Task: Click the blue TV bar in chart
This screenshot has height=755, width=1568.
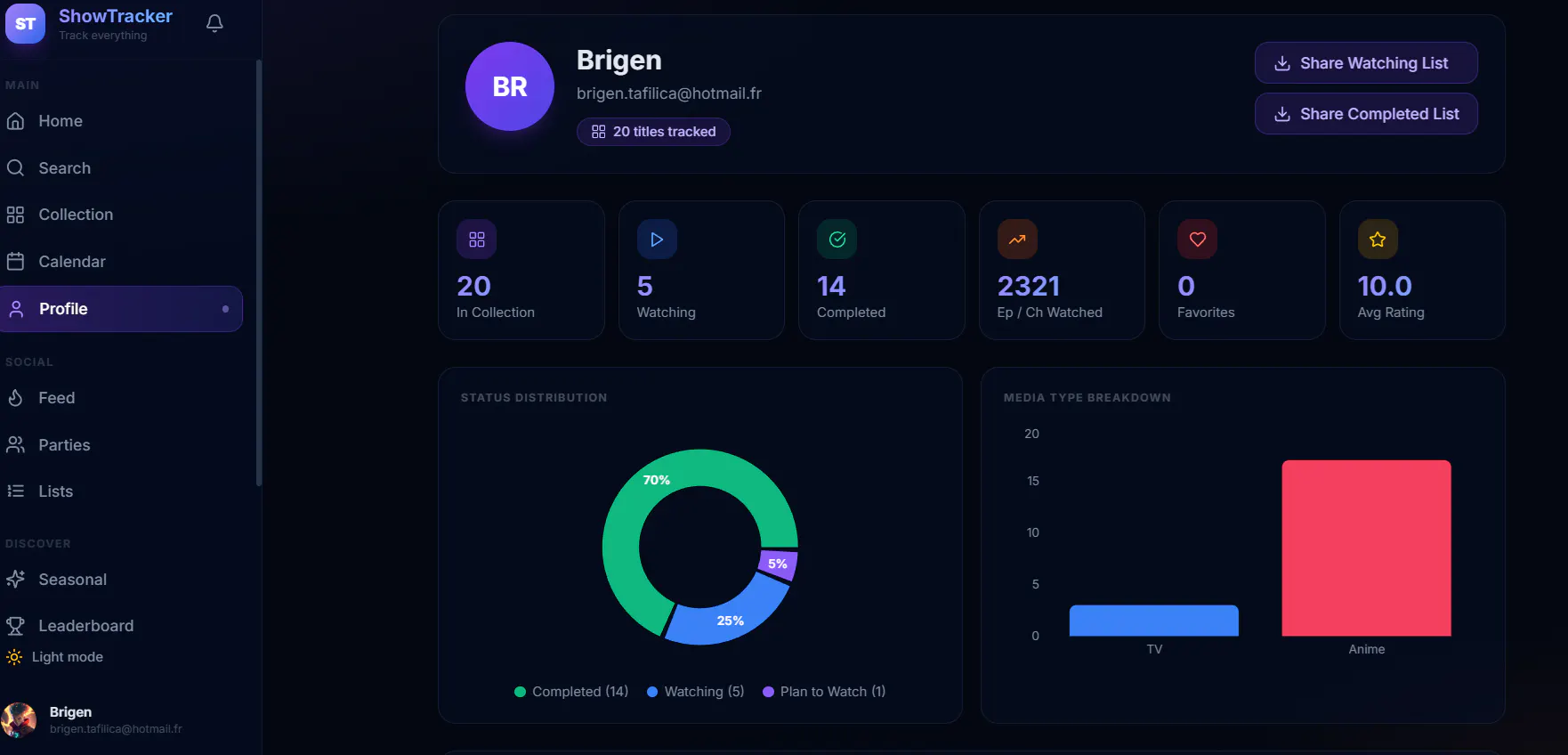Action: 1153,621
